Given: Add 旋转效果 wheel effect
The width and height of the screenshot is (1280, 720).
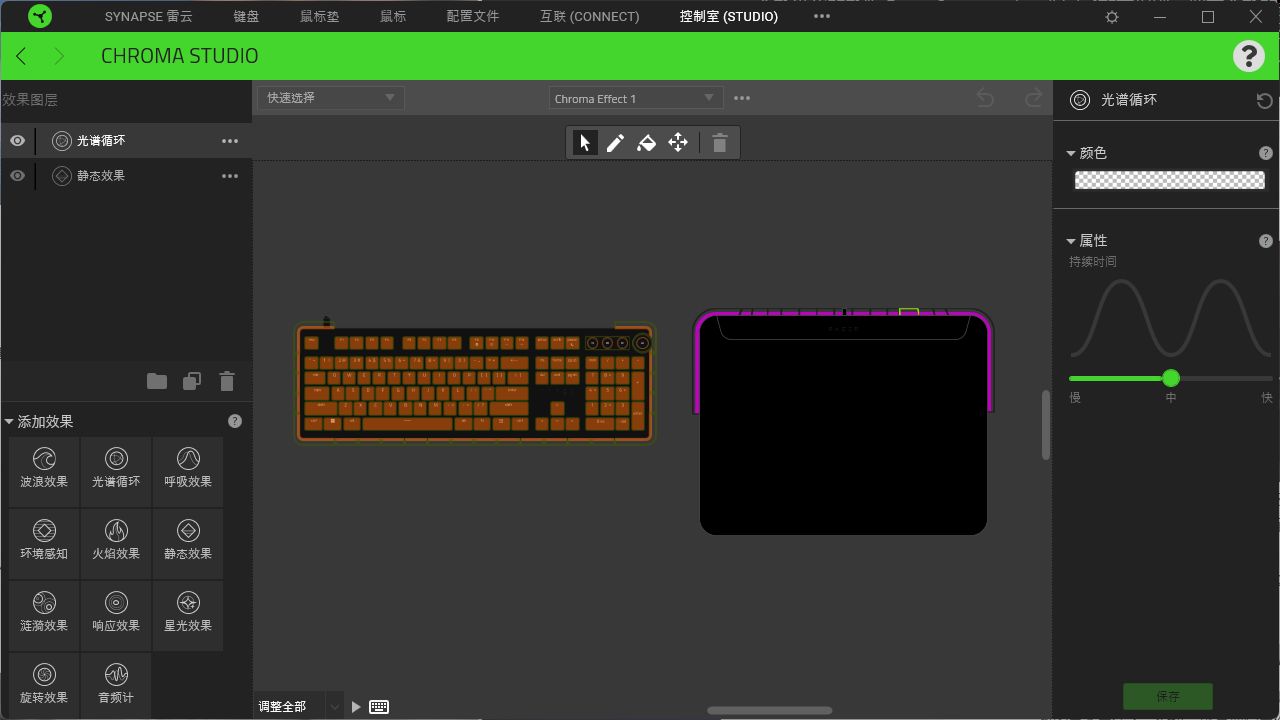Looking at the screenshot, I should pyautogui.click(x=44, y=685).
